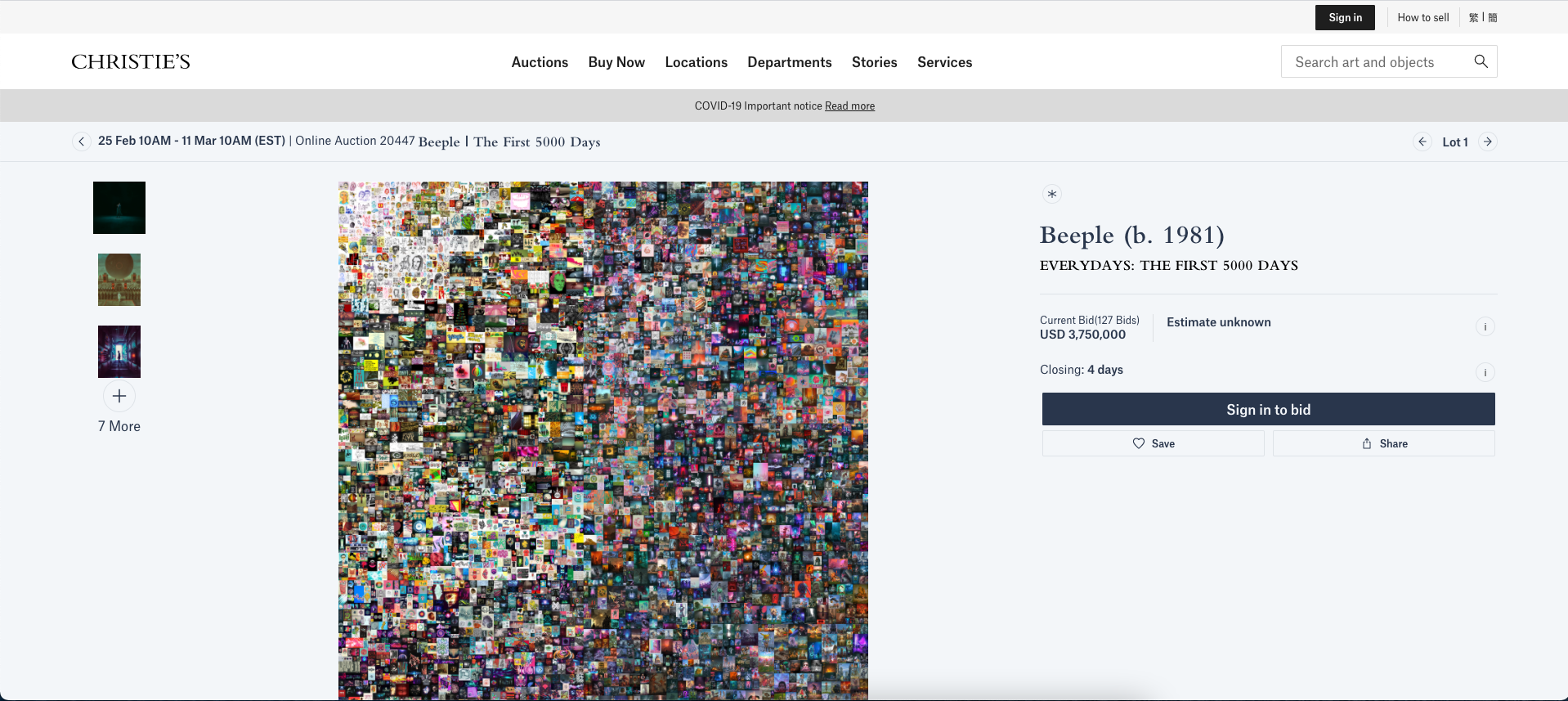The height and width of the screenshot is (701, 1568).
Task: Click the main Everydays collage image
Action: pos(603,440)
